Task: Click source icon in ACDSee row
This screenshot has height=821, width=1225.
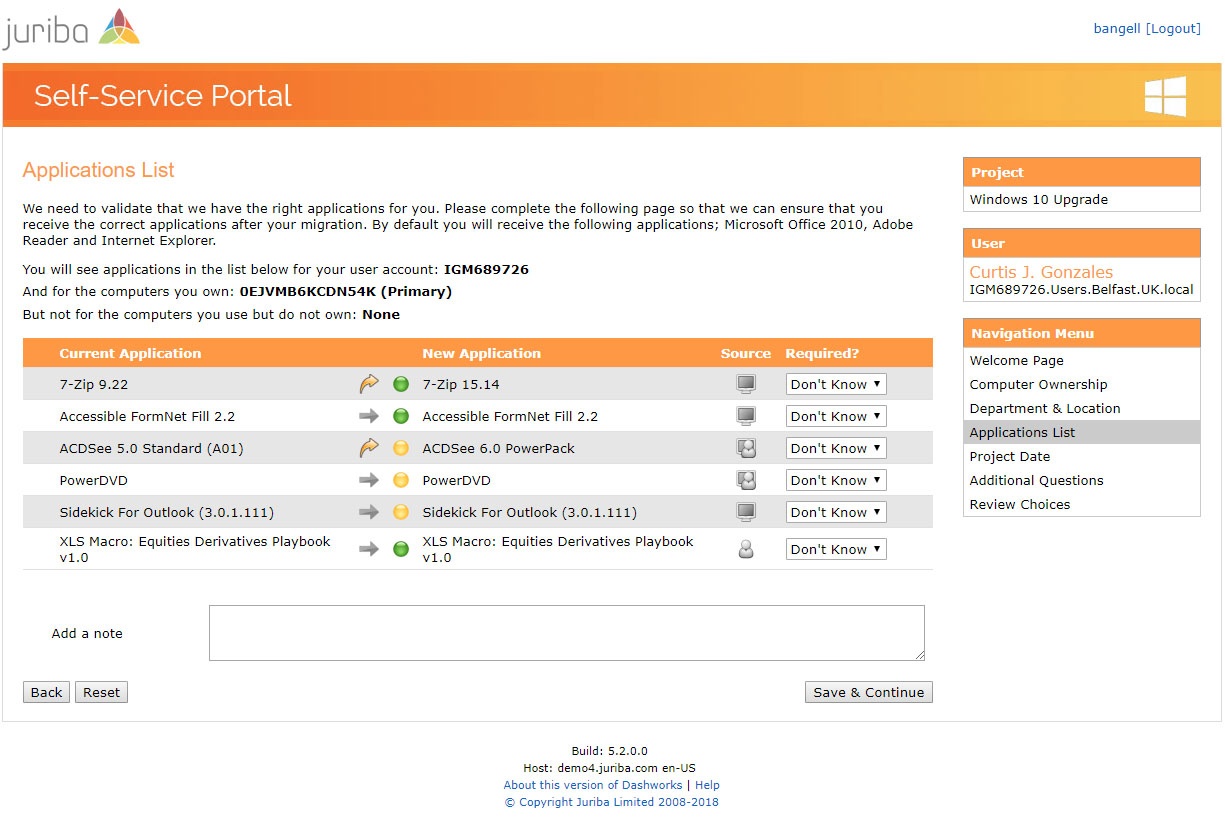Action: point(746,448)
